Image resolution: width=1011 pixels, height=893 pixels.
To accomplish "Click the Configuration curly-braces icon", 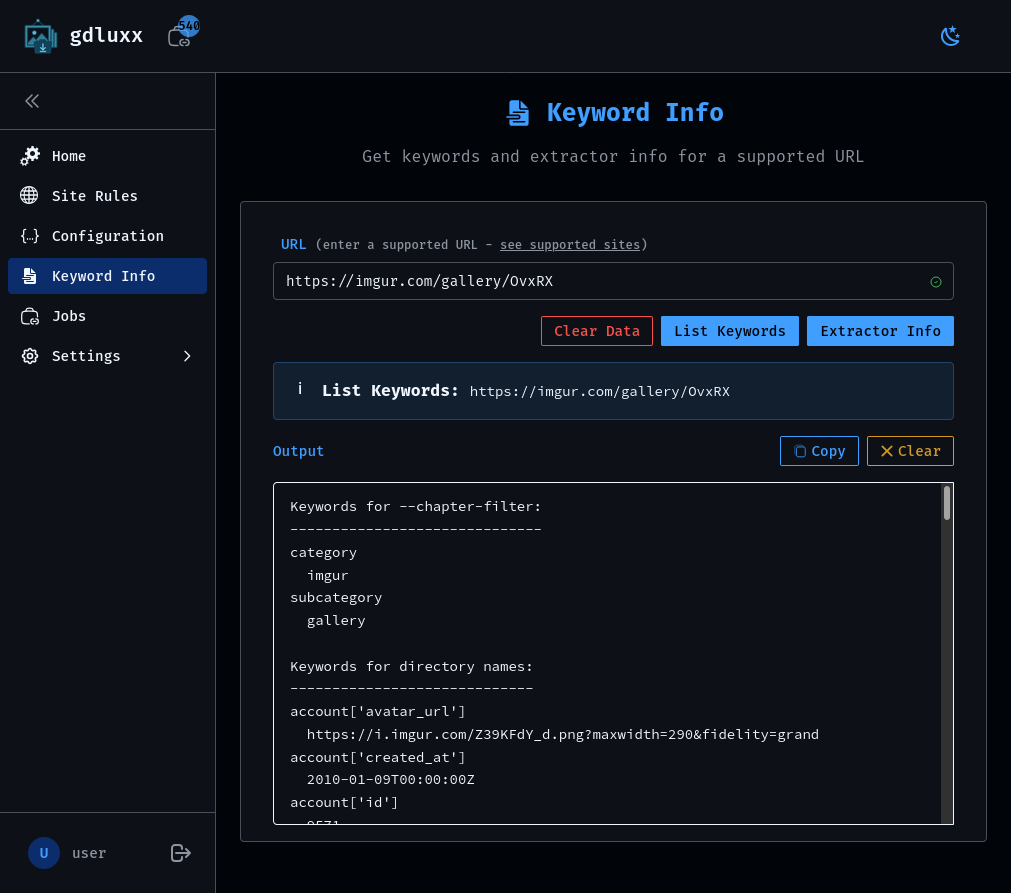I will [29, 236].
